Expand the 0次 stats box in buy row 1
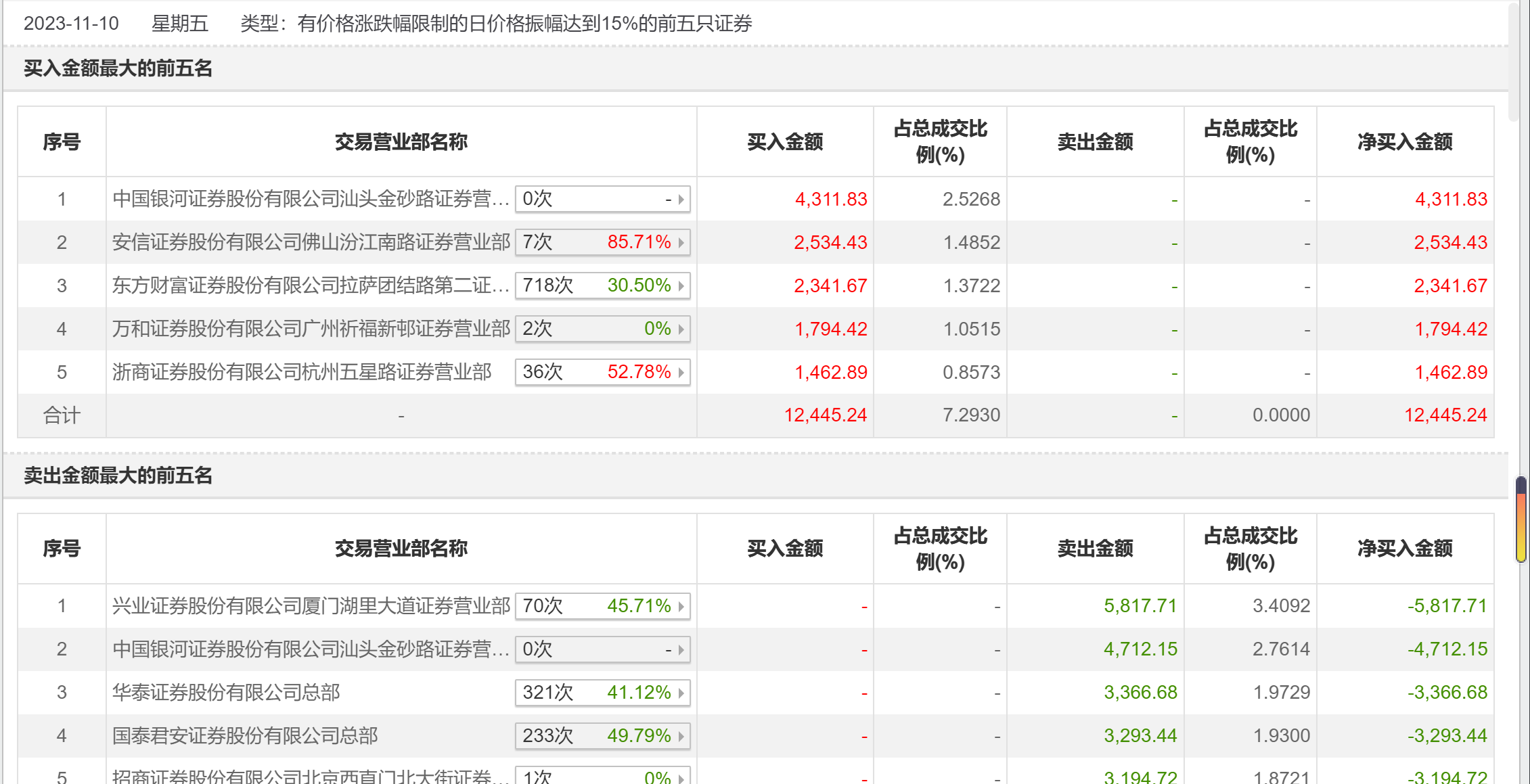Image resolution: width=1530 pixels, height=784 pixels. (602, 199)
